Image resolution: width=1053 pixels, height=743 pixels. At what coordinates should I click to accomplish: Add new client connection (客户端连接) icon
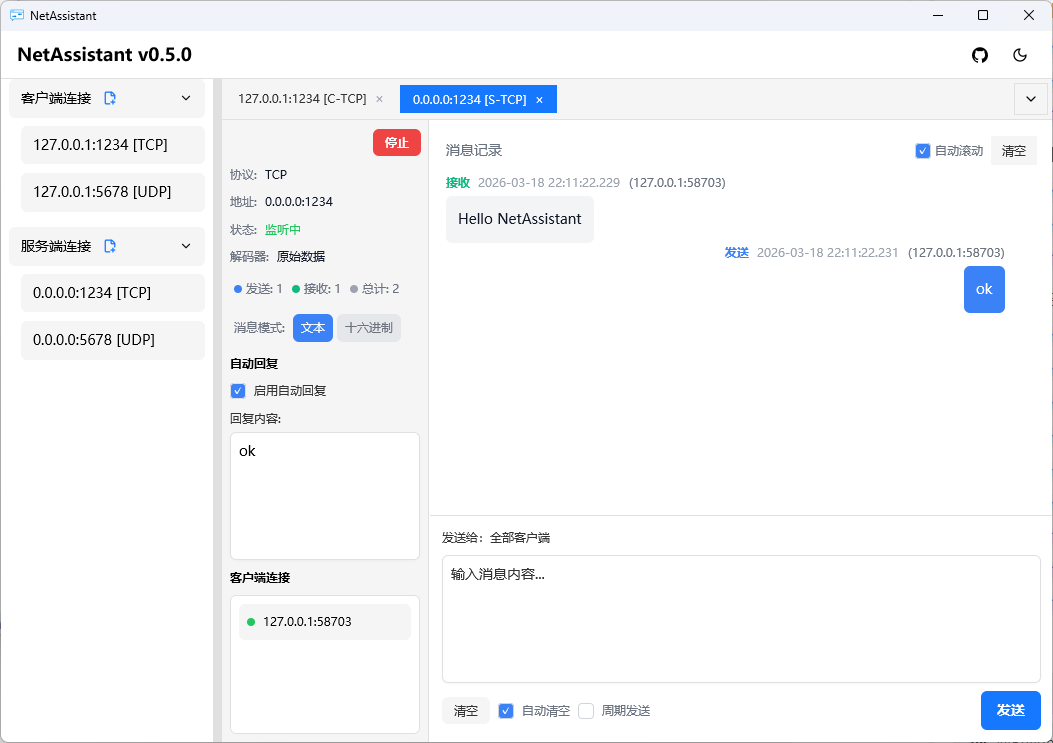coord(110,98)
